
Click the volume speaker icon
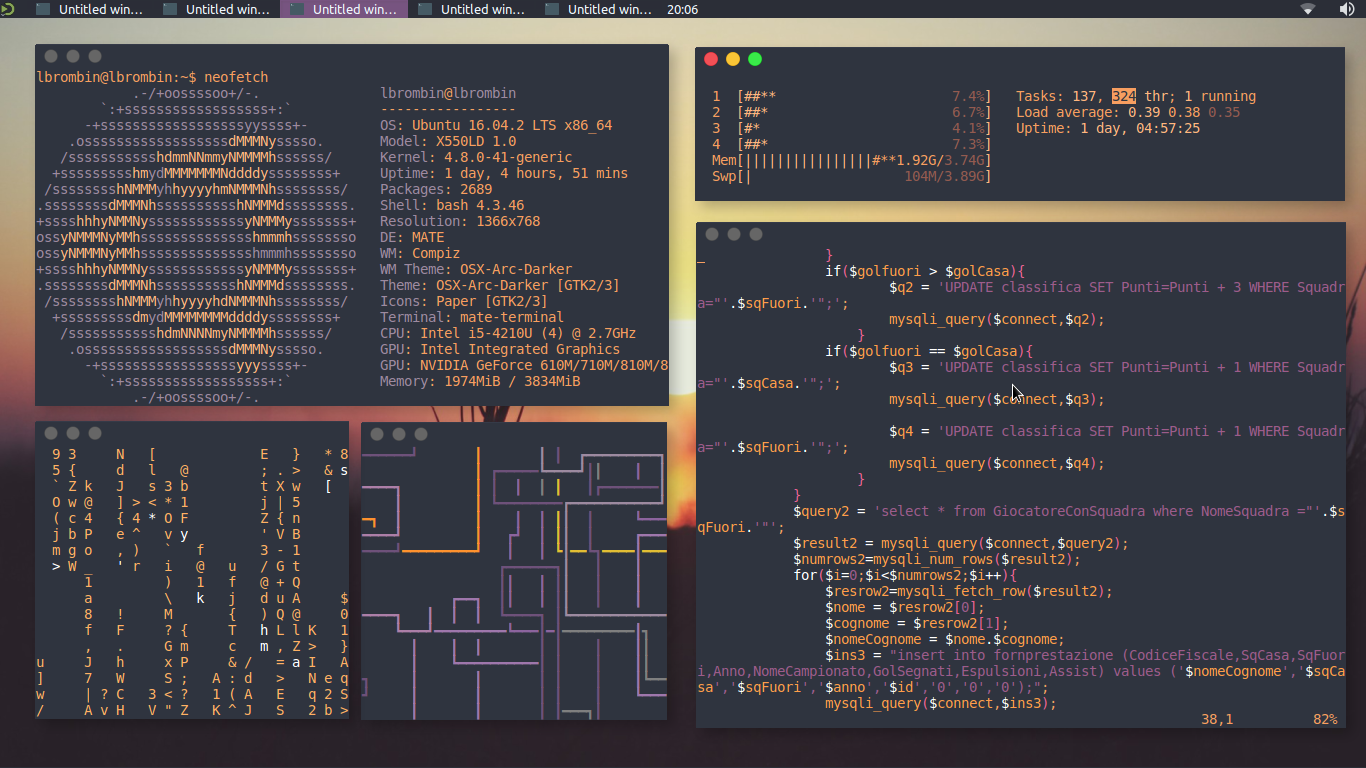pos(1346,9)
